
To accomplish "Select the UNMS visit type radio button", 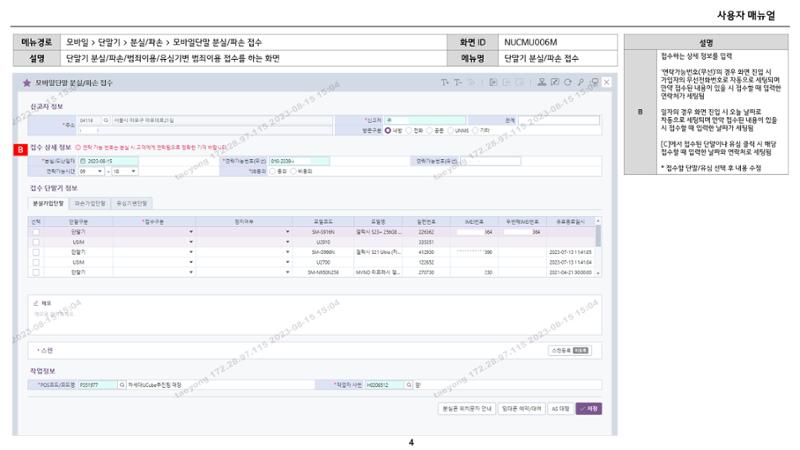I will click(x=451, y=131).
